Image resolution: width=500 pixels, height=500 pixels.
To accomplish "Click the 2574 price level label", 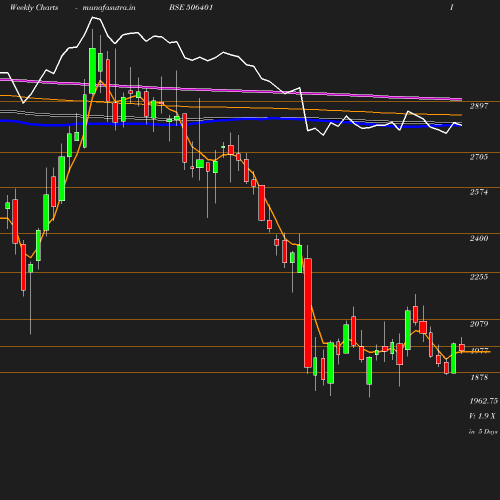I will [x=479, y=192].
